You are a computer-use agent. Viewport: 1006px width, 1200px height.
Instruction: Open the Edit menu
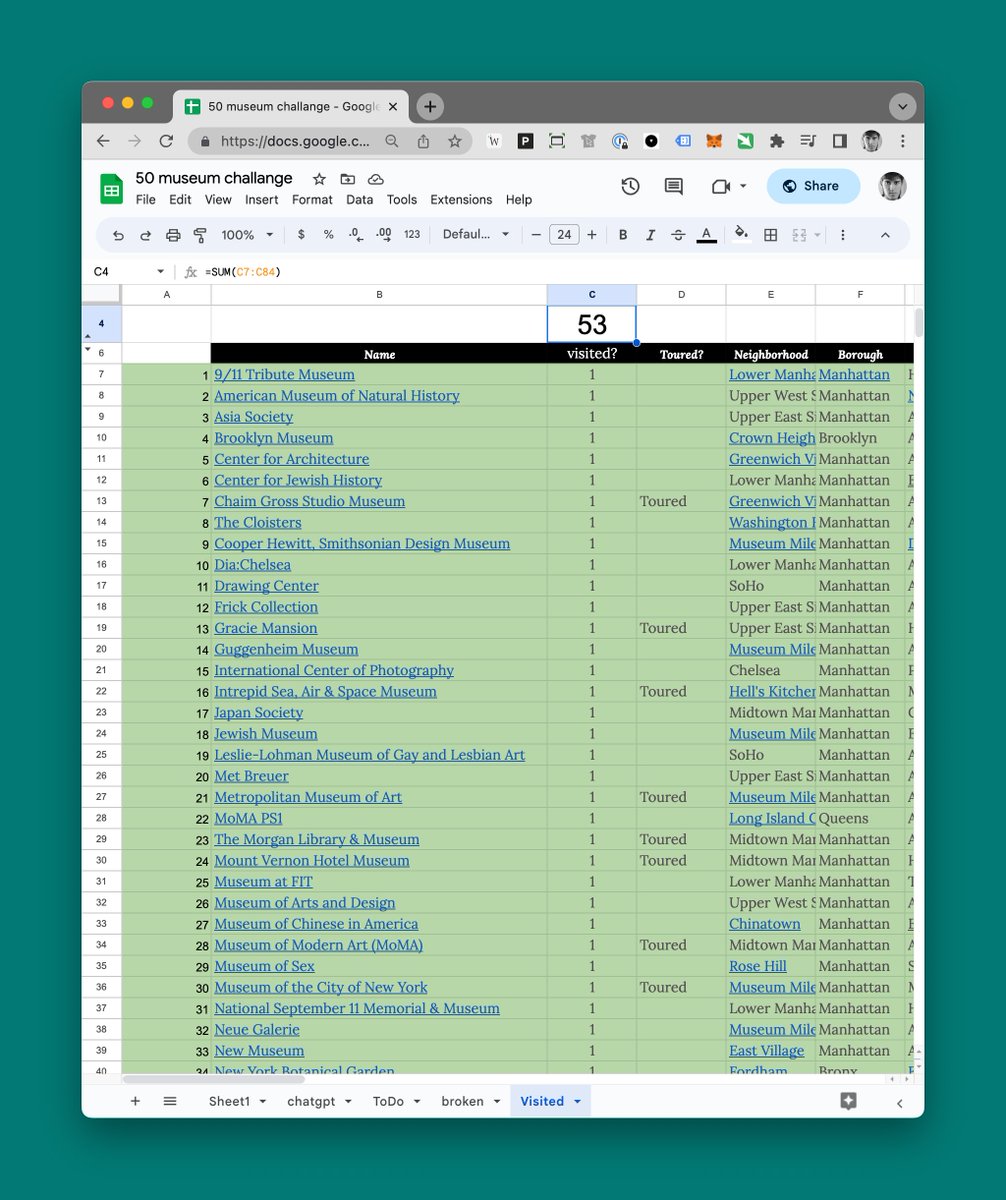click(180, 200)
